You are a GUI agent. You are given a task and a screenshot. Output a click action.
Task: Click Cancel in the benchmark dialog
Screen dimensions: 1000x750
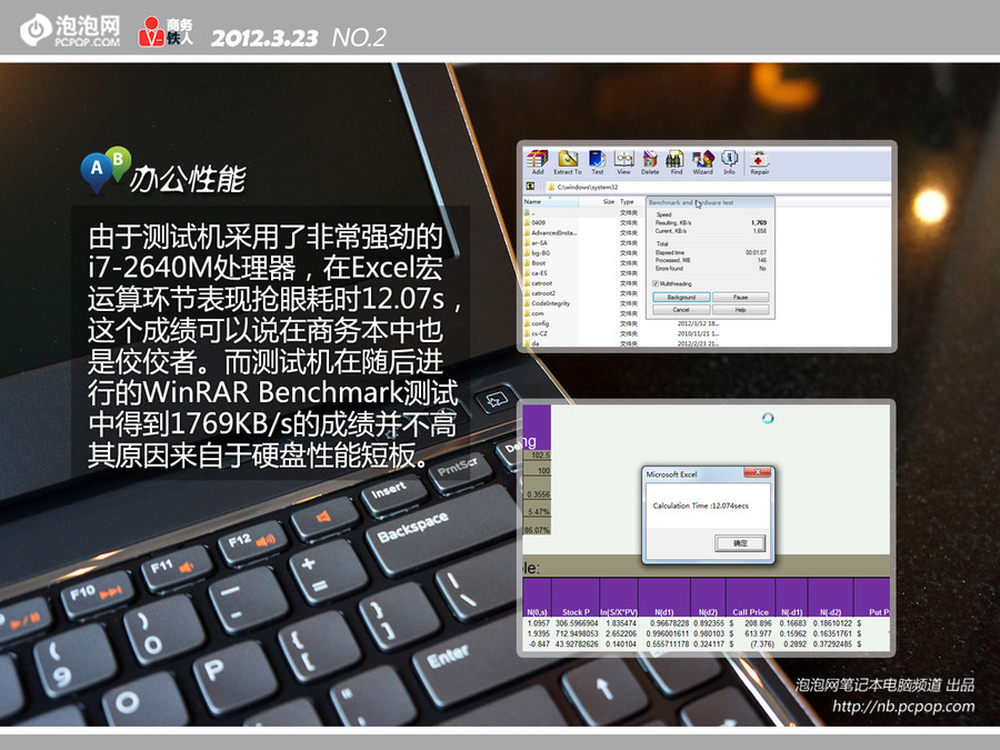681,309
